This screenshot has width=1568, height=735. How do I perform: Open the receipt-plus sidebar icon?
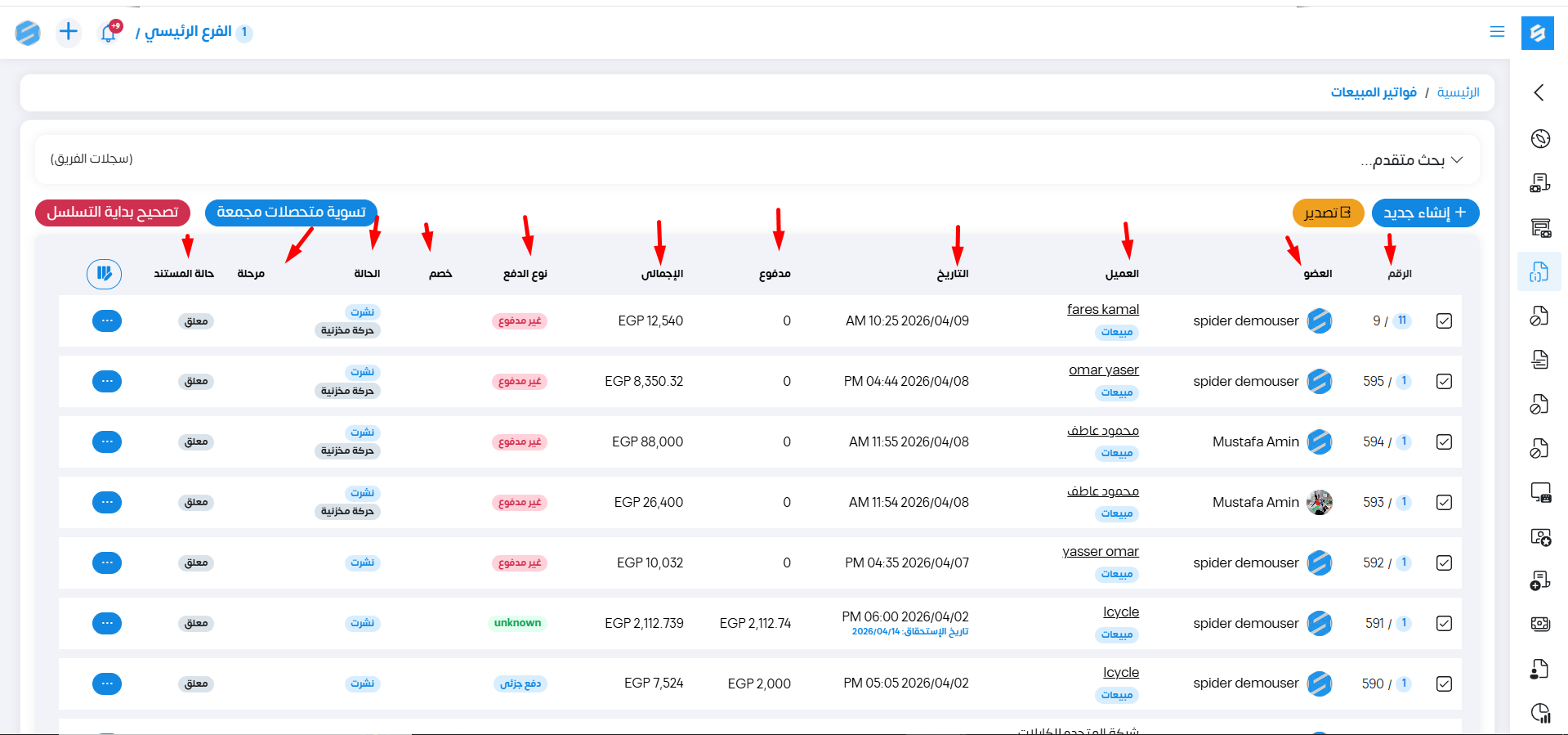tap(1540, 580)
